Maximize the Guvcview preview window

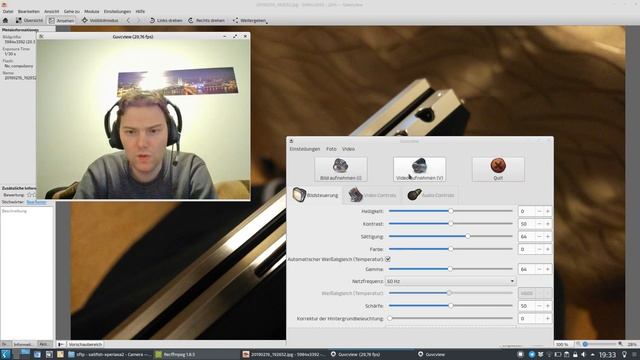[x=235, y=36]
